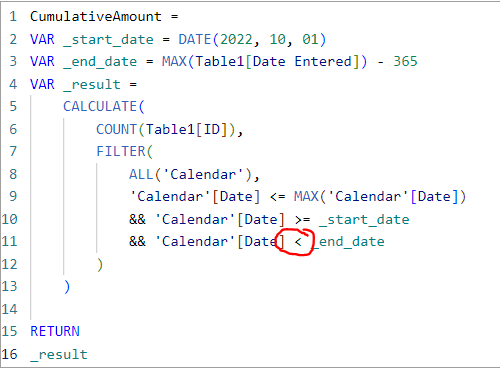500x383 pixels.
Task: Click the CALCULATE function on line 5
Action: (x=100, y=107)
